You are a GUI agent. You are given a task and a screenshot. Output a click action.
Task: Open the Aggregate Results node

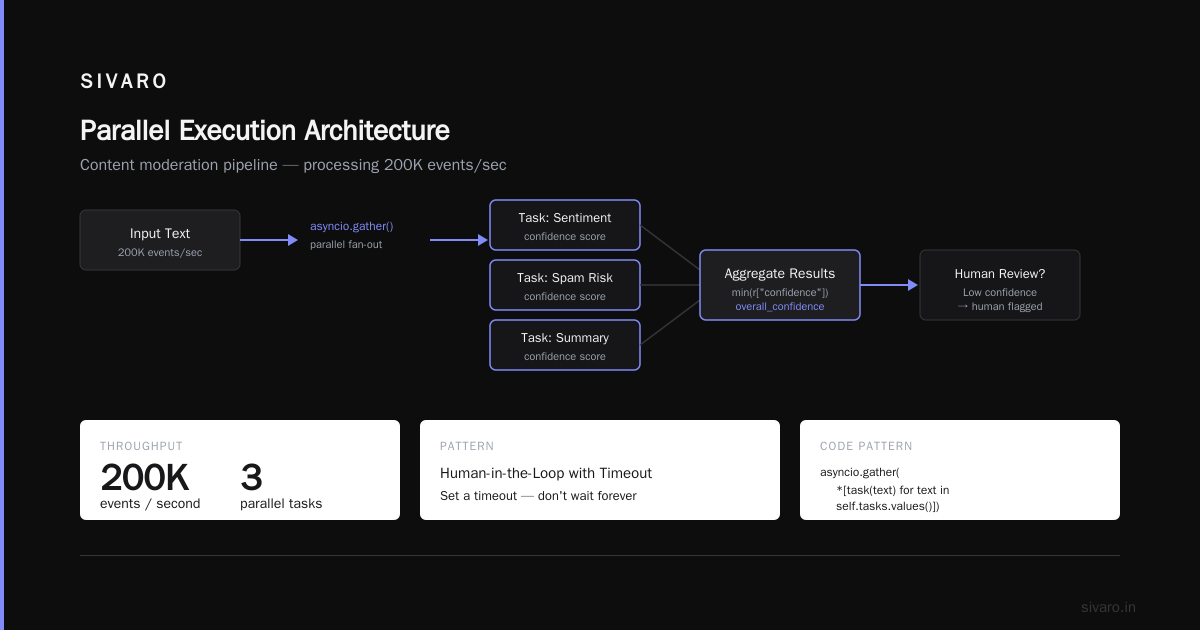pyautogui.click(x=780, y=285)
